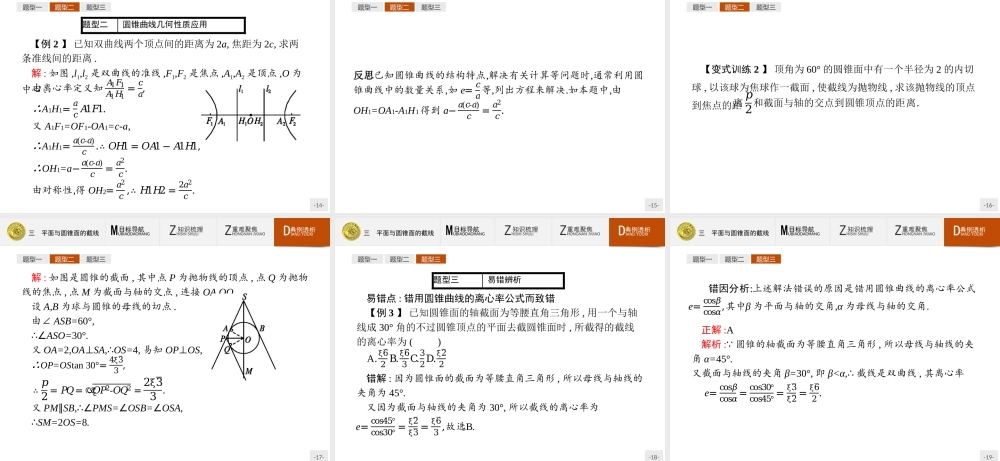Click chapter title 平面与圆锥面的截线 on slide 19
1000x461 pixels.
point(740,233)
